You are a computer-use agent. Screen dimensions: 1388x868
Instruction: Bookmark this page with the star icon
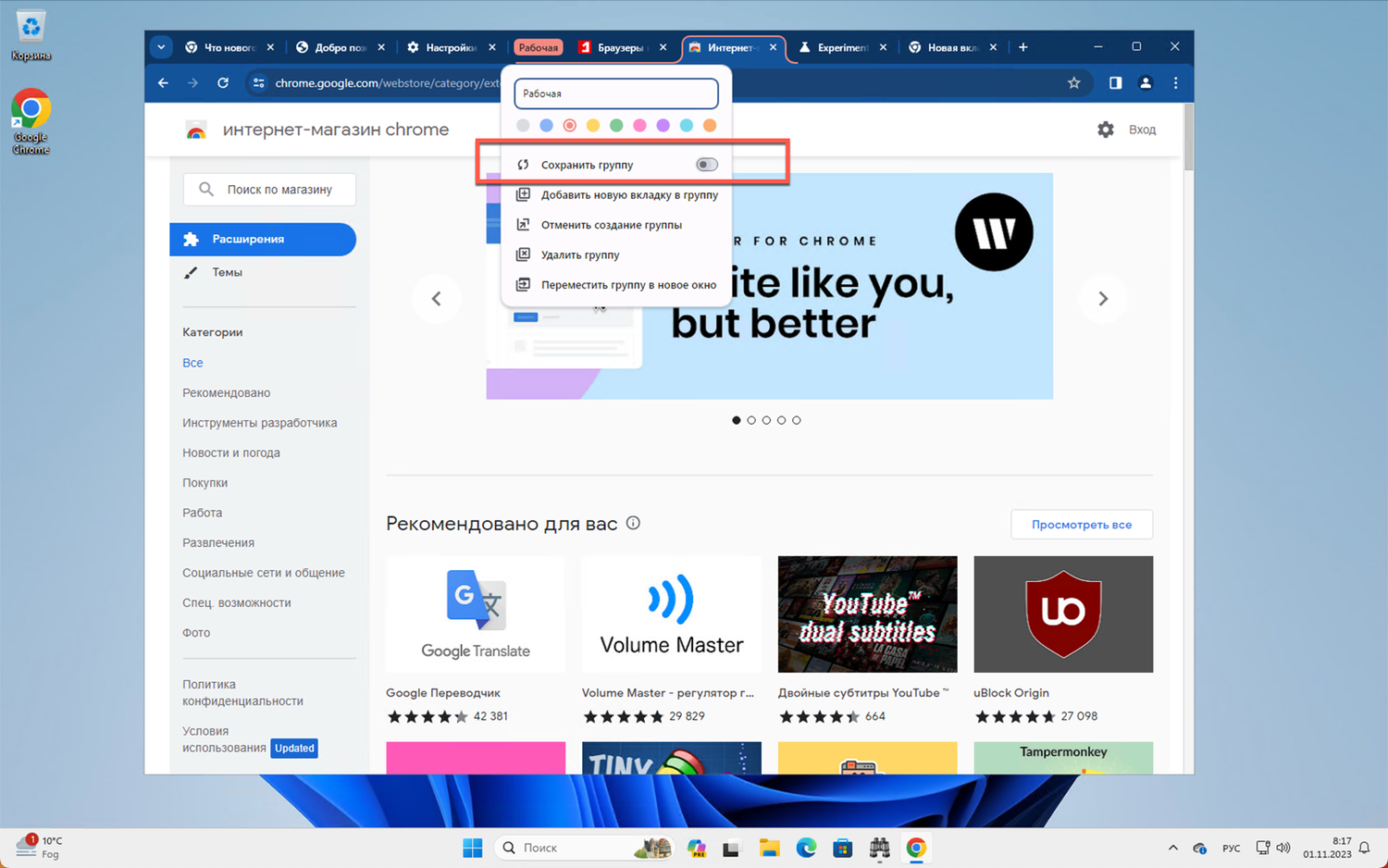(x=1073, y=83)
